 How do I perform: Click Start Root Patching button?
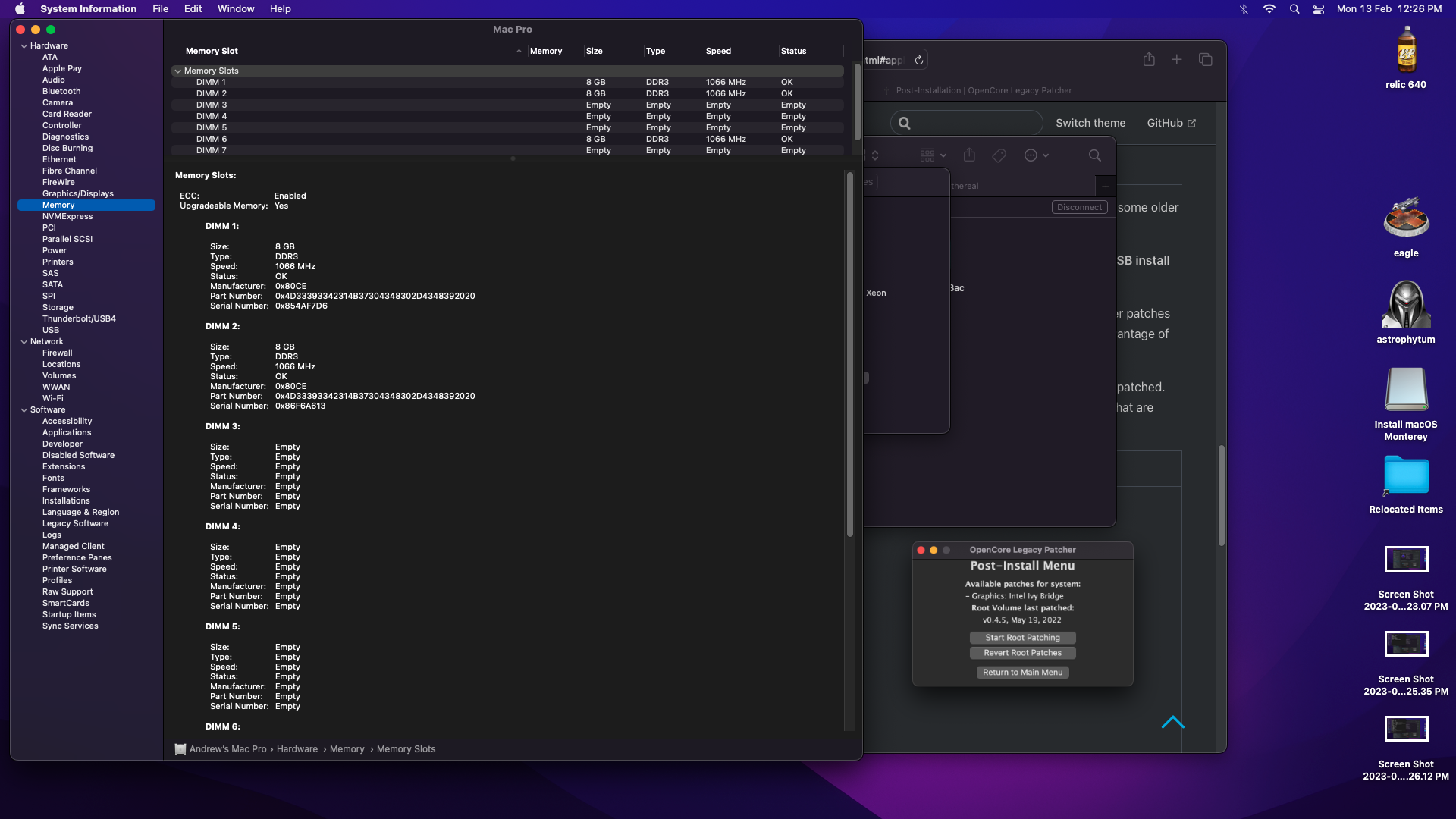[x=1022, y=638]
